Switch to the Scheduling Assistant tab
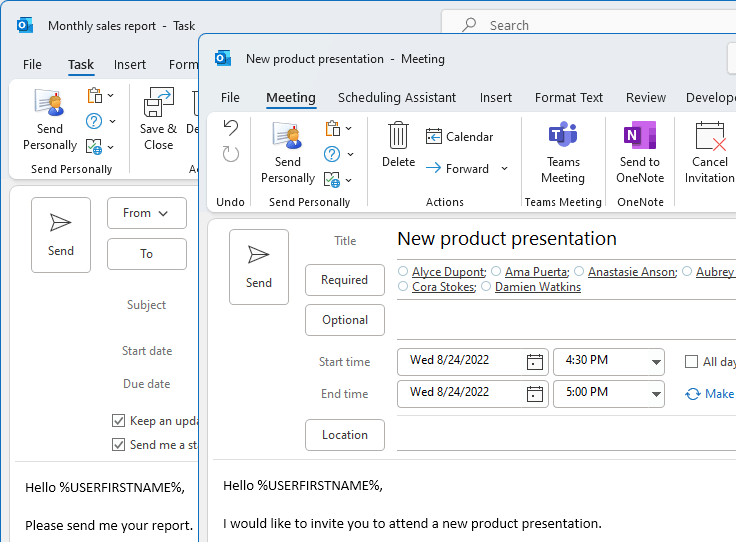This screenshot has width=736, height=542. [x=397, y=98]
